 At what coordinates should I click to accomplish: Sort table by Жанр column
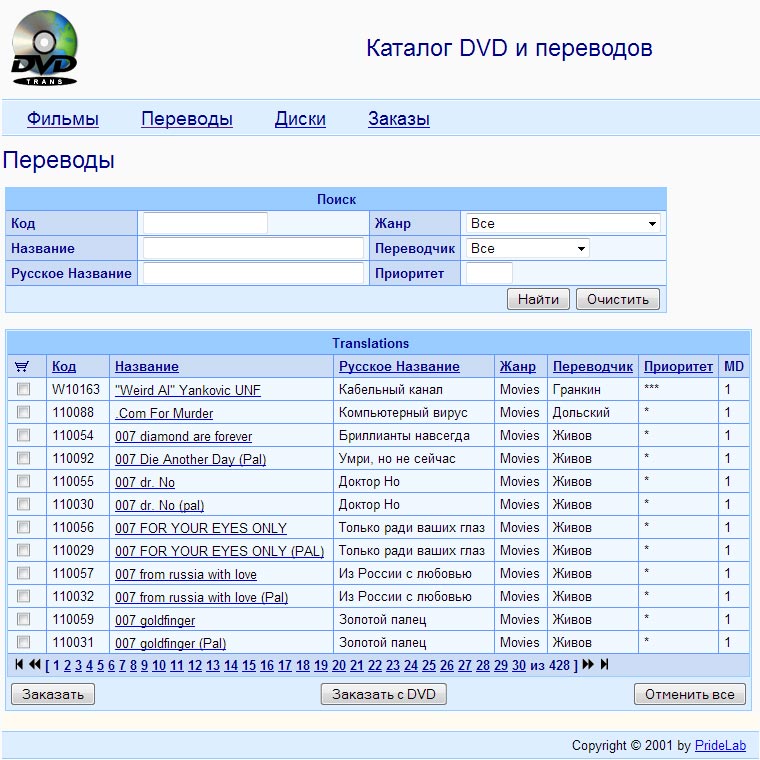click(x=518, y=366)
